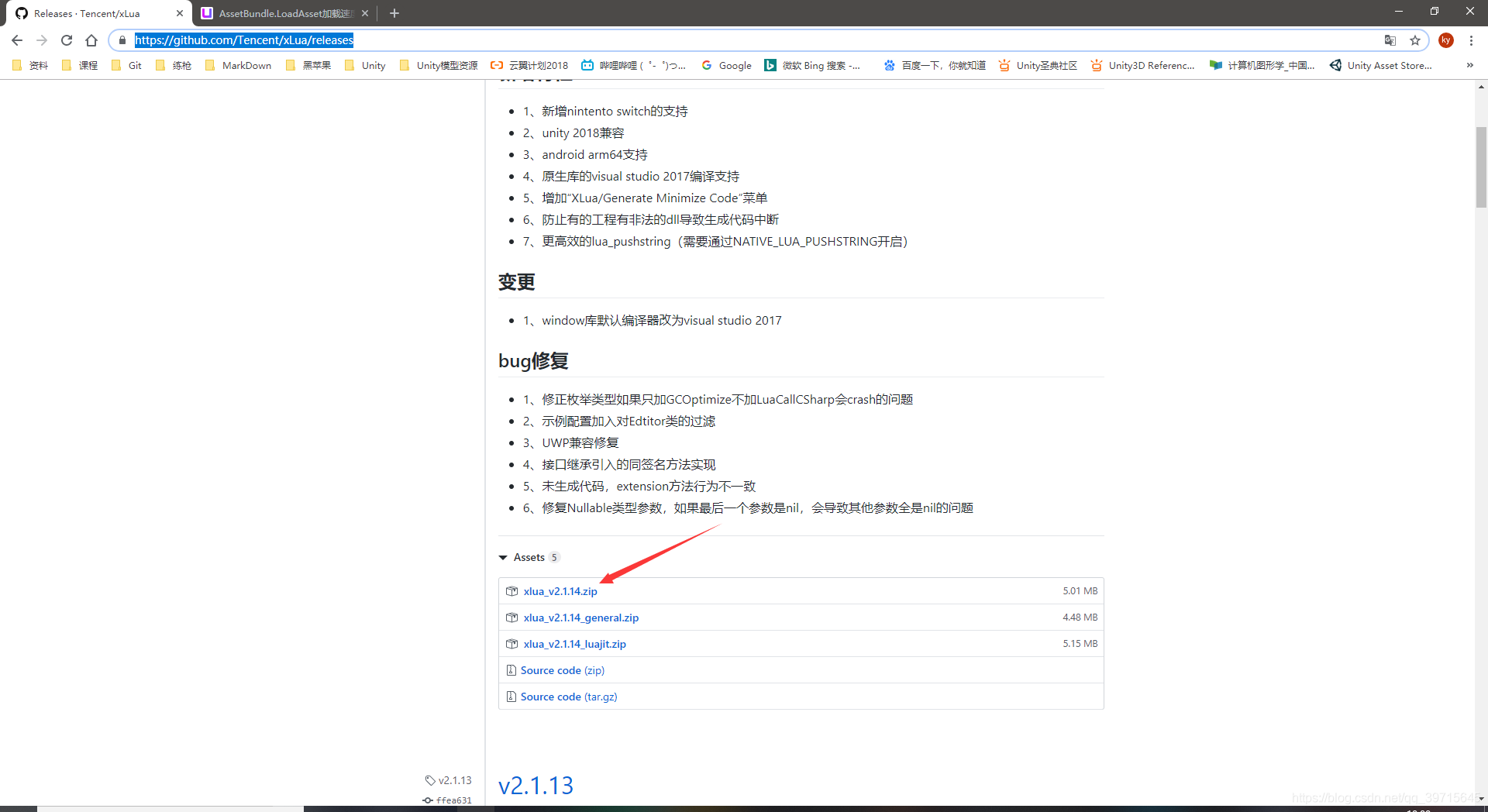Open the Translate page icon
Viewport: 1488px width, 812px height.
[x=1390, y=40]
